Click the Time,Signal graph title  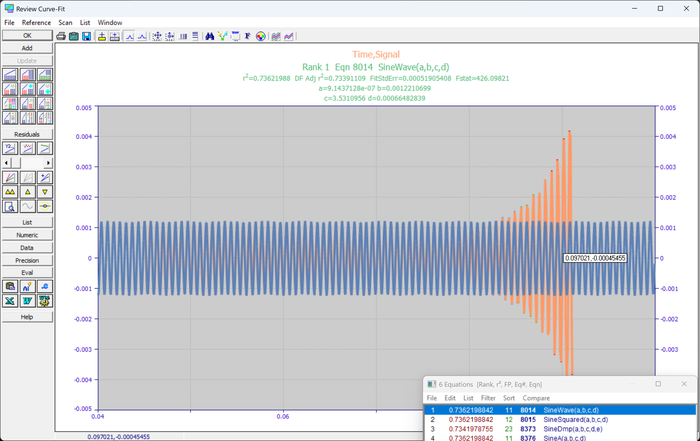[376, 54]
